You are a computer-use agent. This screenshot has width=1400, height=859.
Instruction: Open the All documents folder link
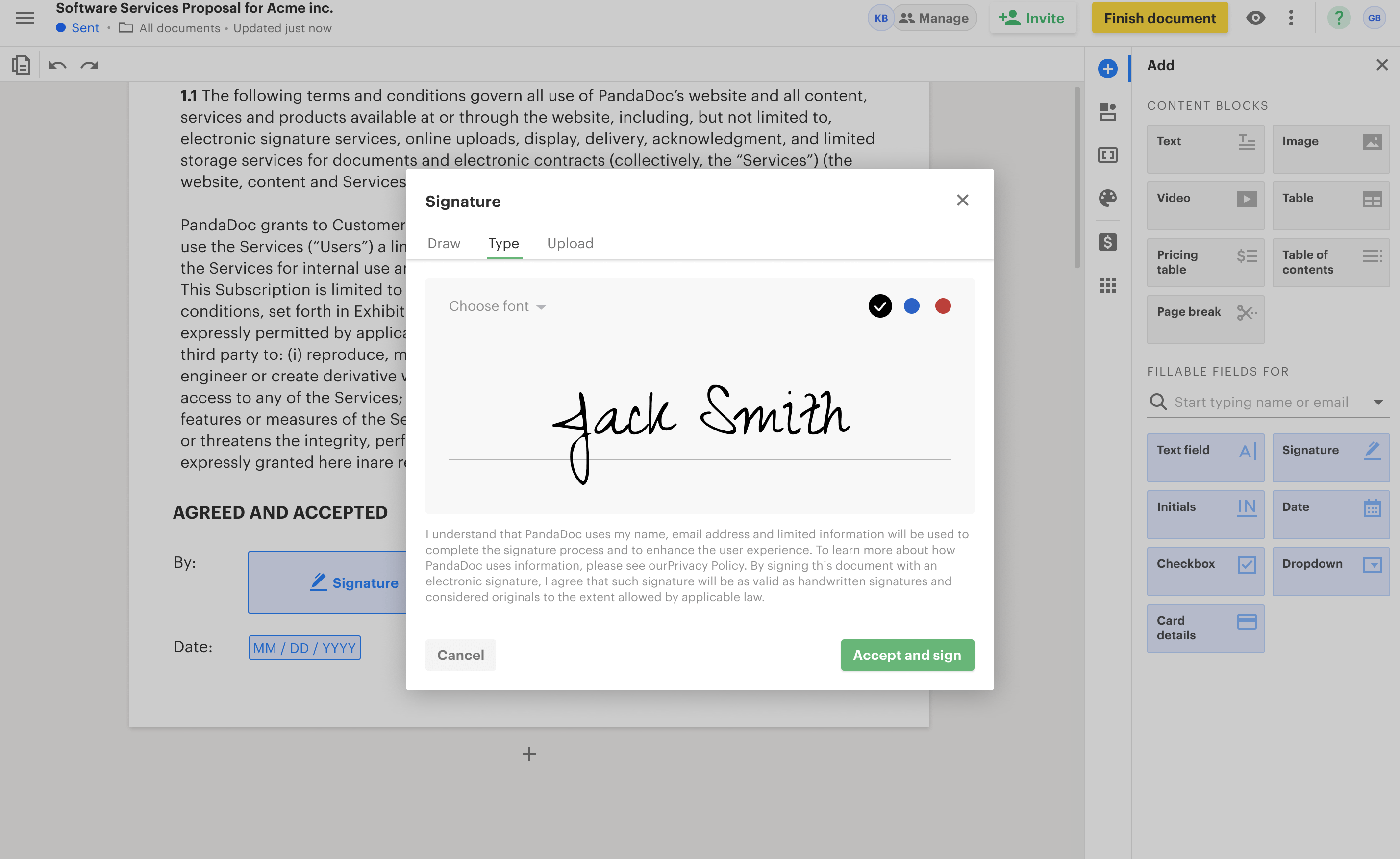click(169, 28)
